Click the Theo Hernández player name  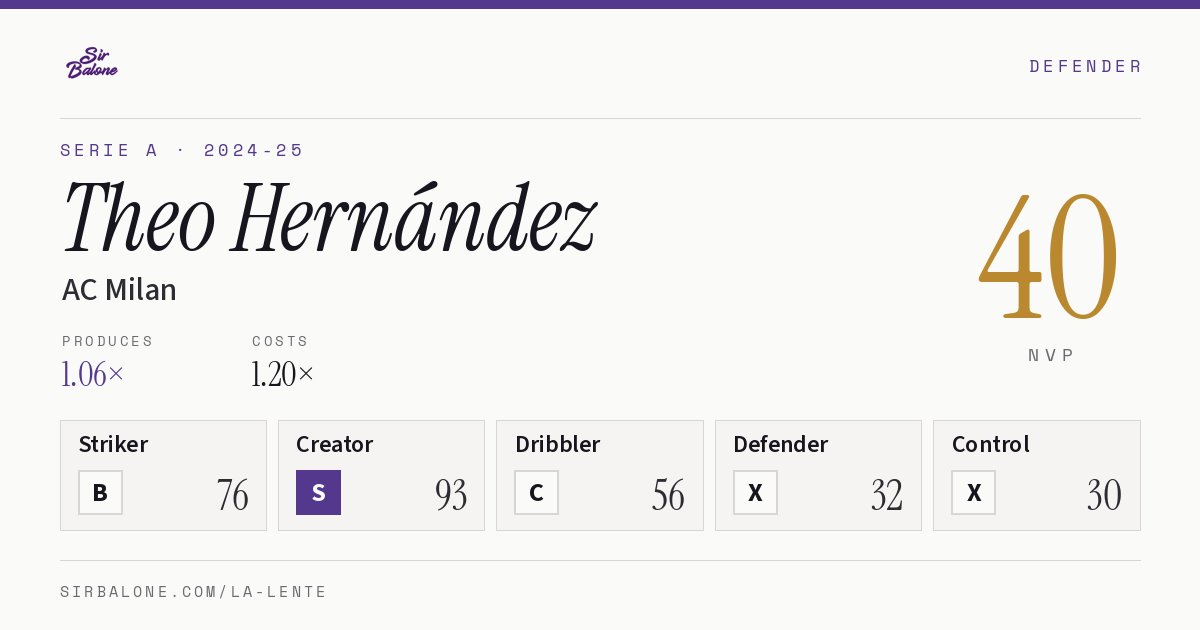(329, 217)
